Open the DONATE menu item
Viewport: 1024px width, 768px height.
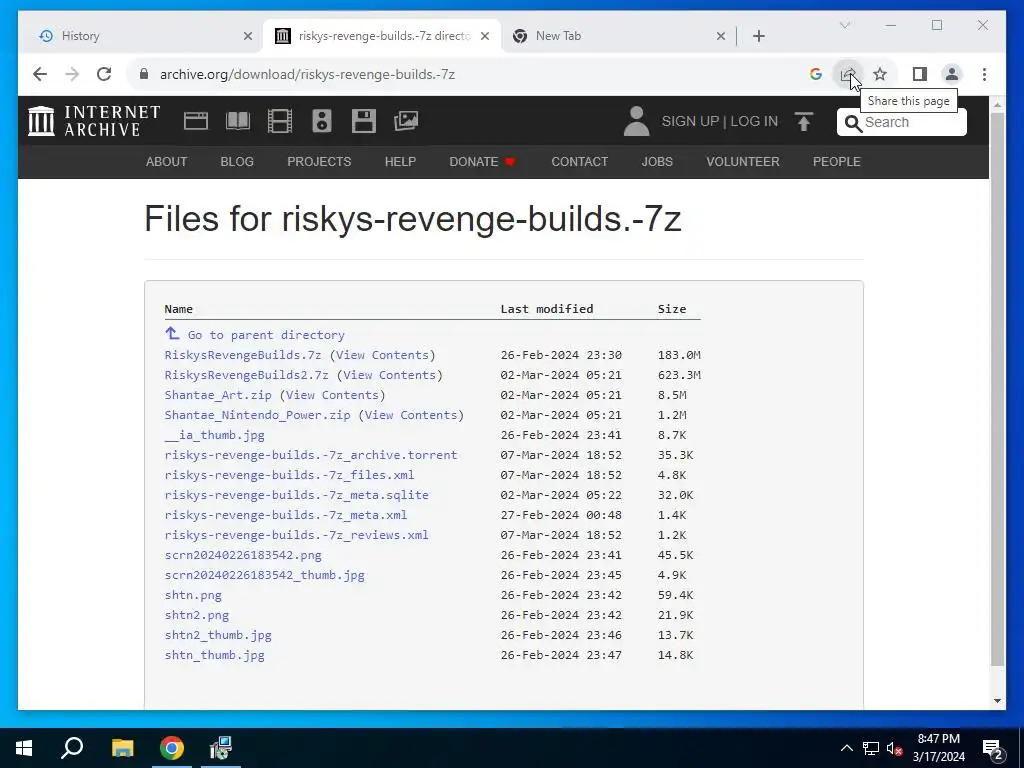[483, 161]
